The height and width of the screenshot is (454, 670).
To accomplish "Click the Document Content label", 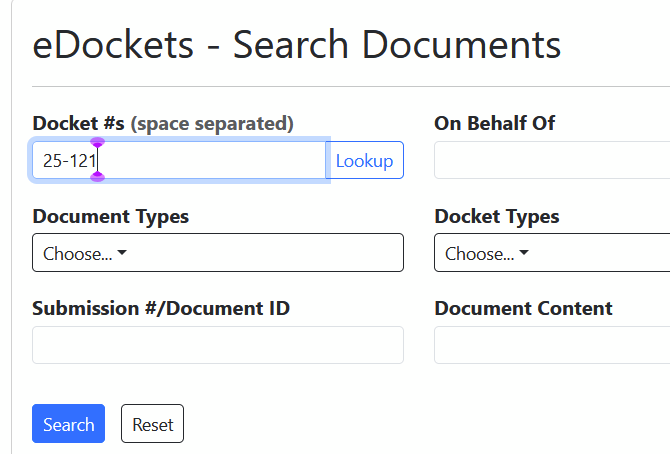I will tap(523, 308).
